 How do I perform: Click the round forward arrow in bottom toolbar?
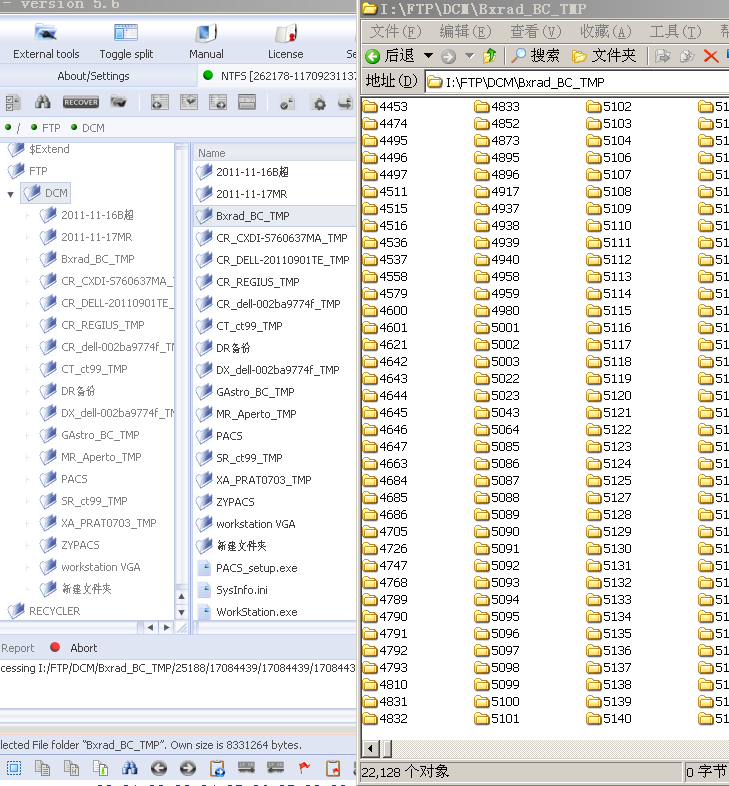point(188,768)
